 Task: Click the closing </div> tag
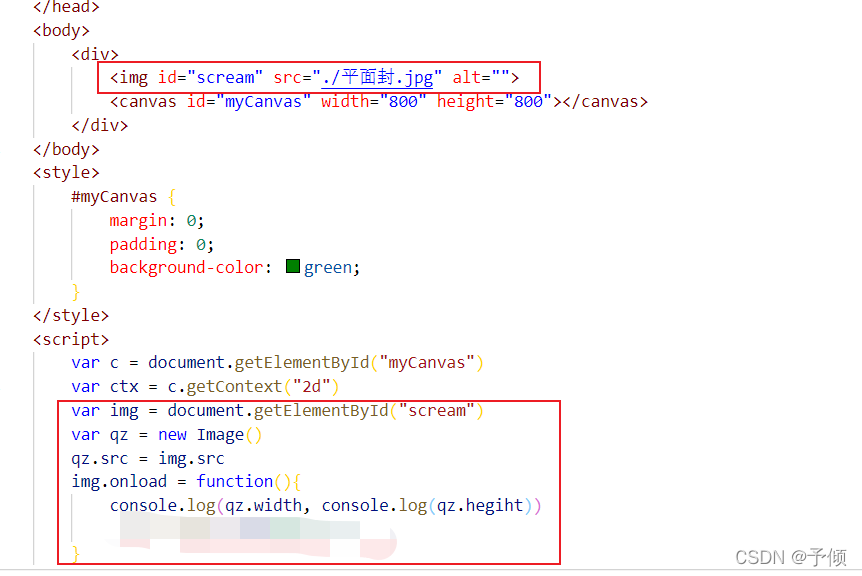coord(100,125)
